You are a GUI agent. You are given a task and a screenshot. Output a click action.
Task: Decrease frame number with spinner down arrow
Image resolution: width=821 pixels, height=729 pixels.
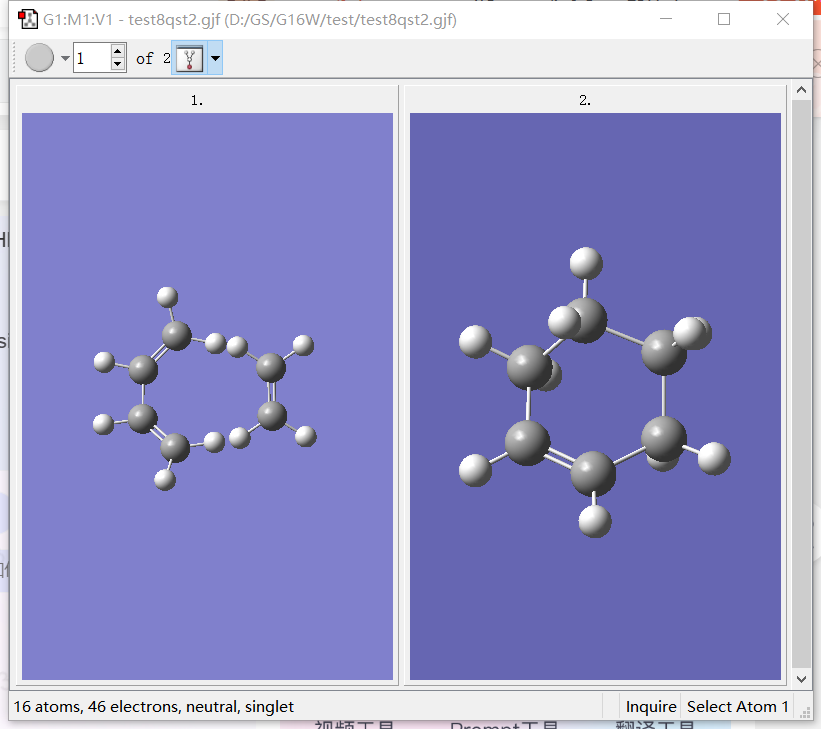(118, 65)
